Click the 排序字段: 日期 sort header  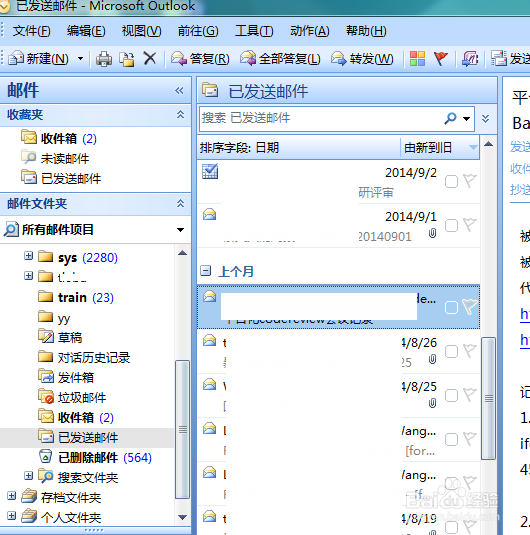pos(298,148)
